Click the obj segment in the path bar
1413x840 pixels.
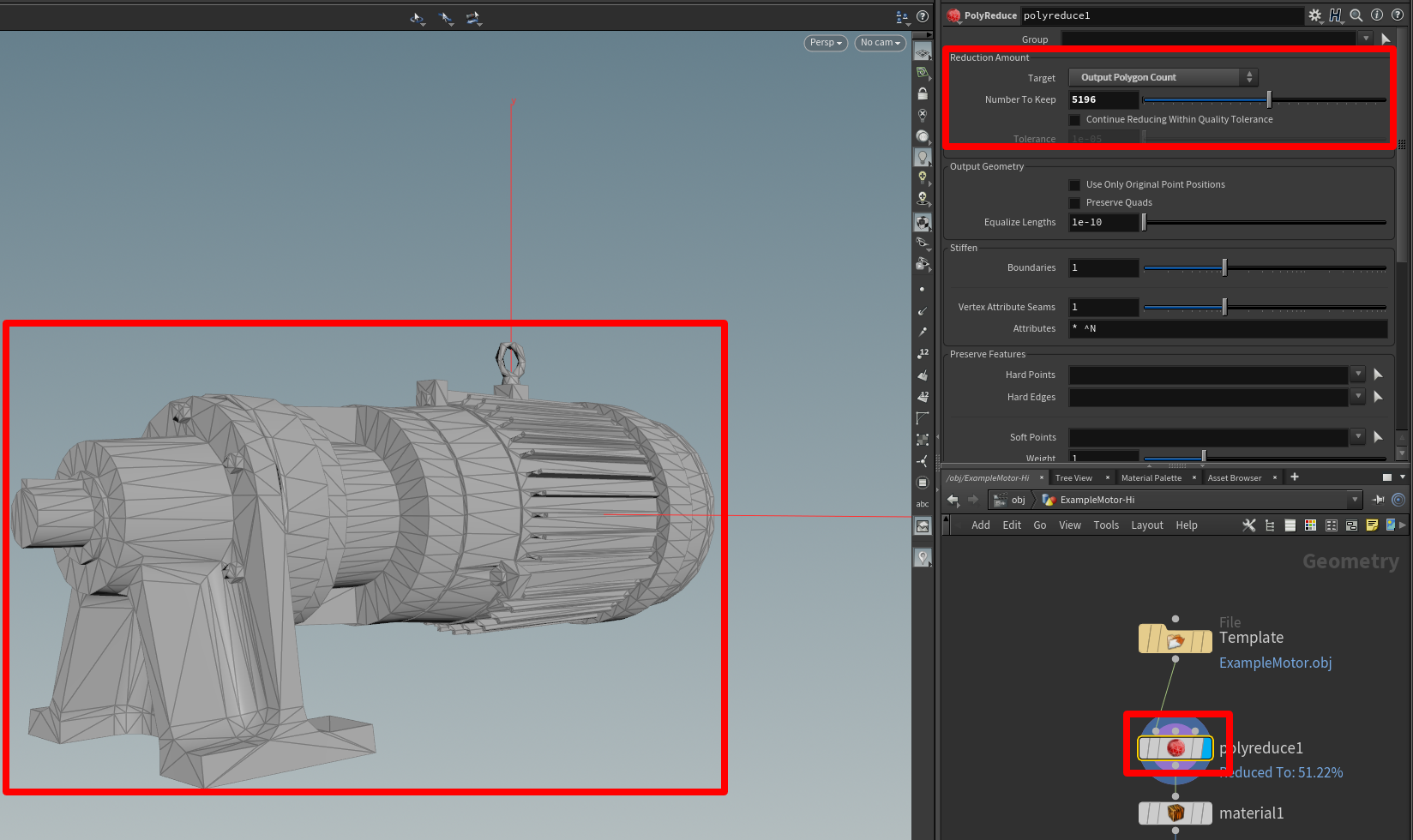coord(1018,500)
